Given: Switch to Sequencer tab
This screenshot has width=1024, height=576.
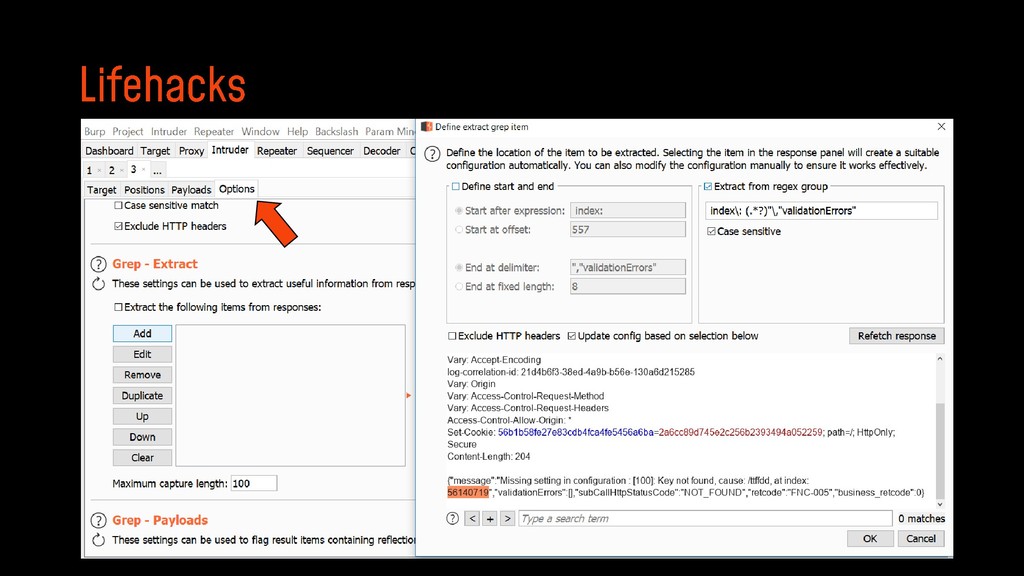Looking at the screenshot, I should click(330, 151).
